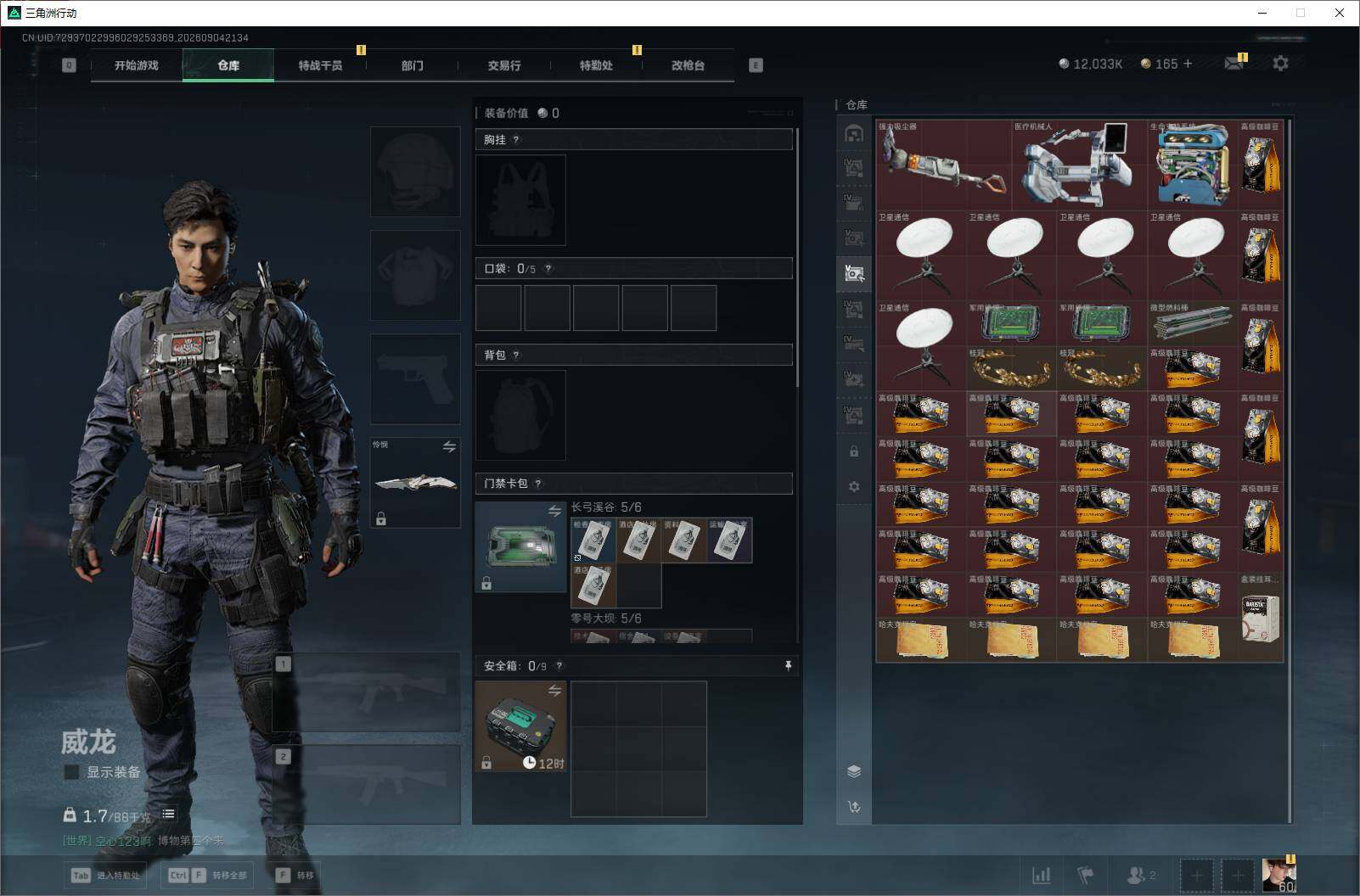
Task: Select the empty helmet slot
Action: [x=415, y=171]
